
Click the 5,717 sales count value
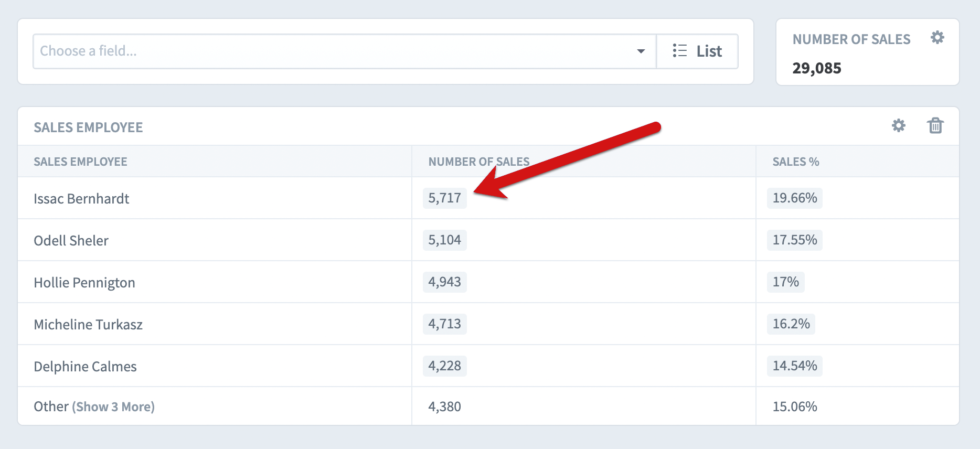coord(444,199)
